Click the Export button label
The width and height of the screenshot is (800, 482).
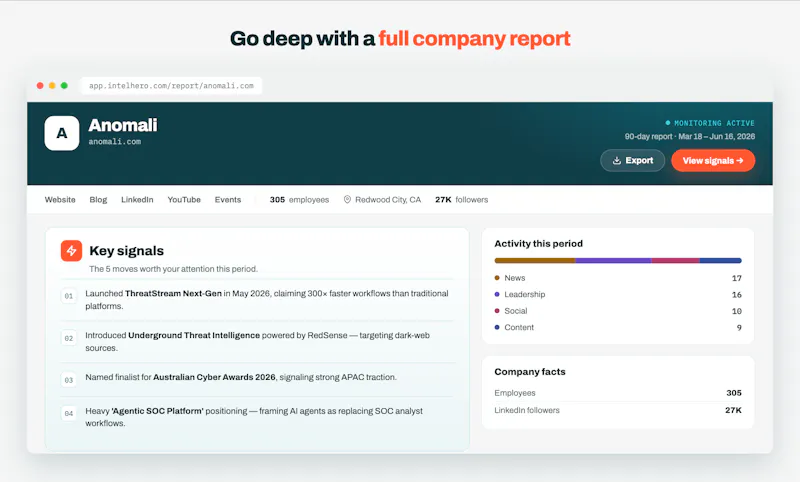639,161
